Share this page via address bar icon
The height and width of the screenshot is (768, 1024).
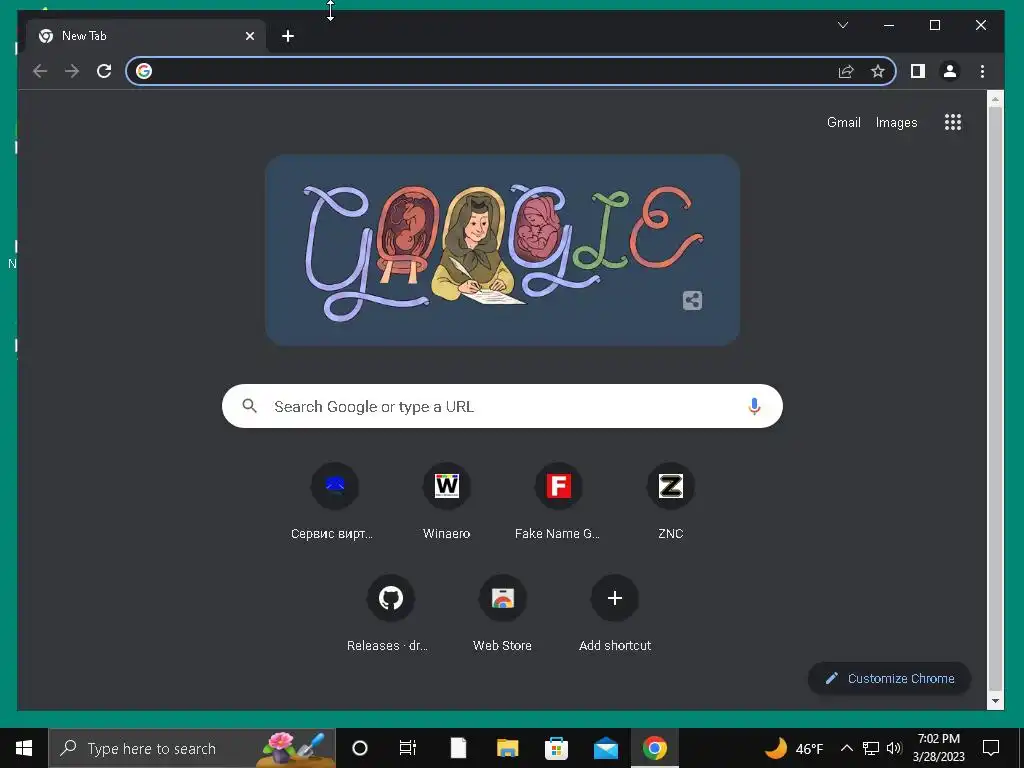coord(846,71)
